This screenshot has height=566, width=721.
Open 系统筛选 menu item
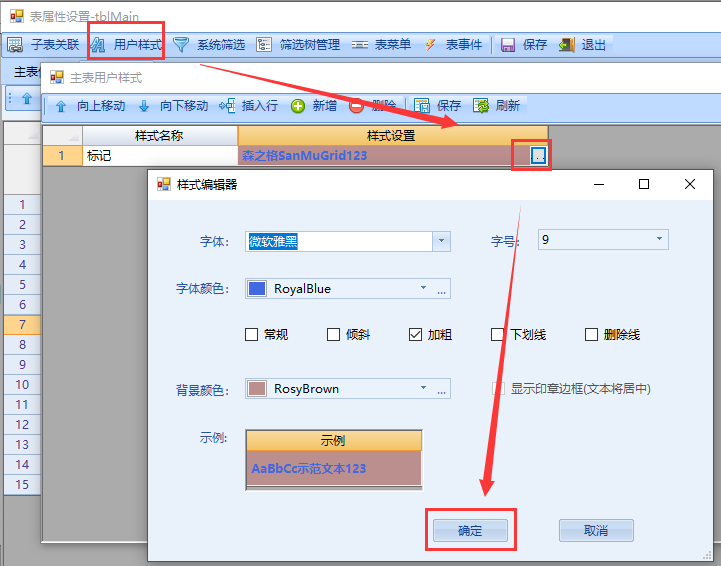click(221, 45)
